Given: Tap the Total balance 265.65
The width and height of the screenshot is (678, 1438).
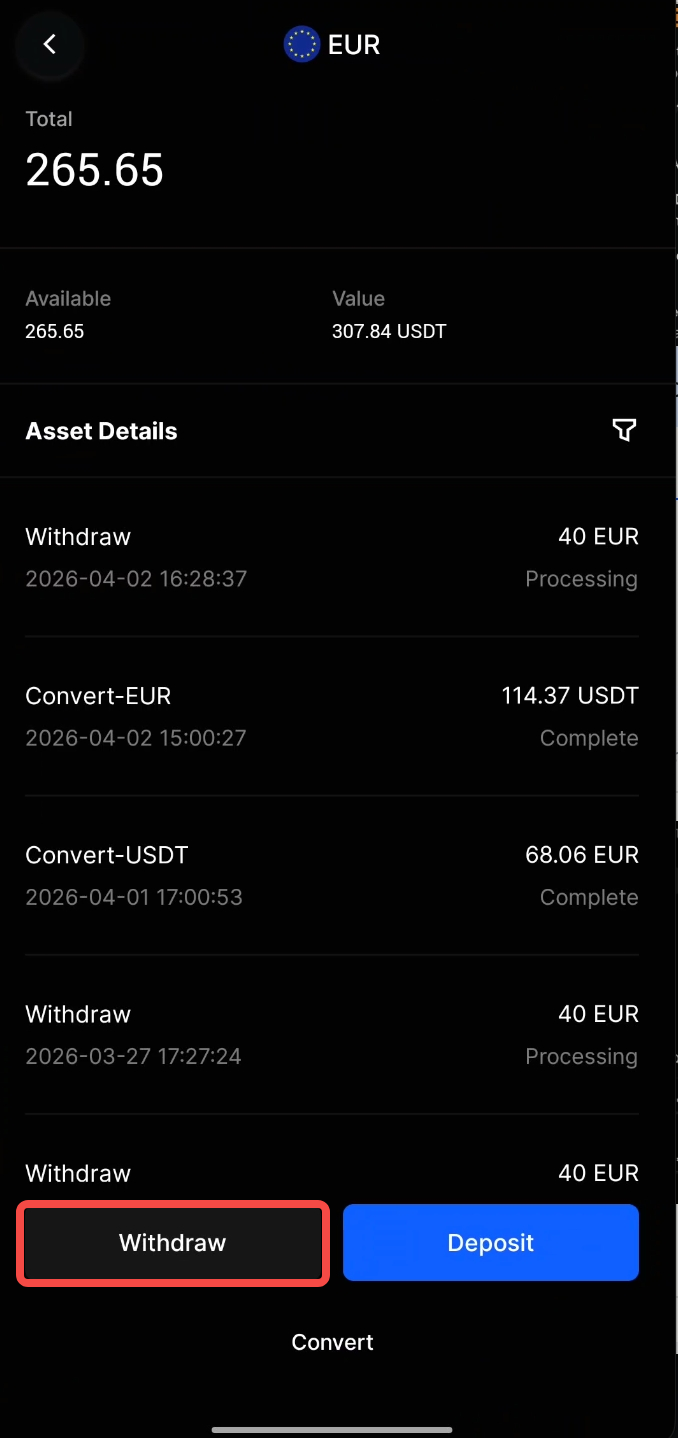Looking at the screenshot, I should (x=94, y=170).
